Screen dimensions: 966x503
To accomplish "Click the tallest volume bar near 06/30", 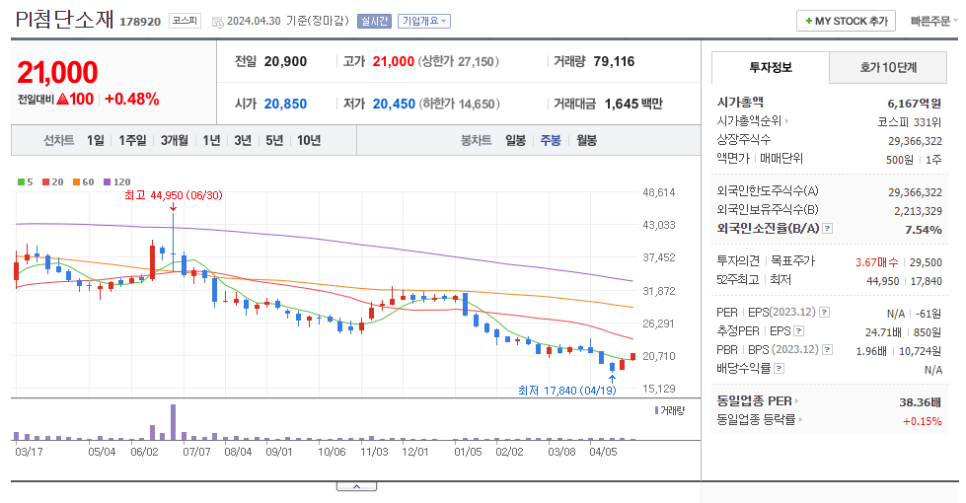I will [173, 422].
